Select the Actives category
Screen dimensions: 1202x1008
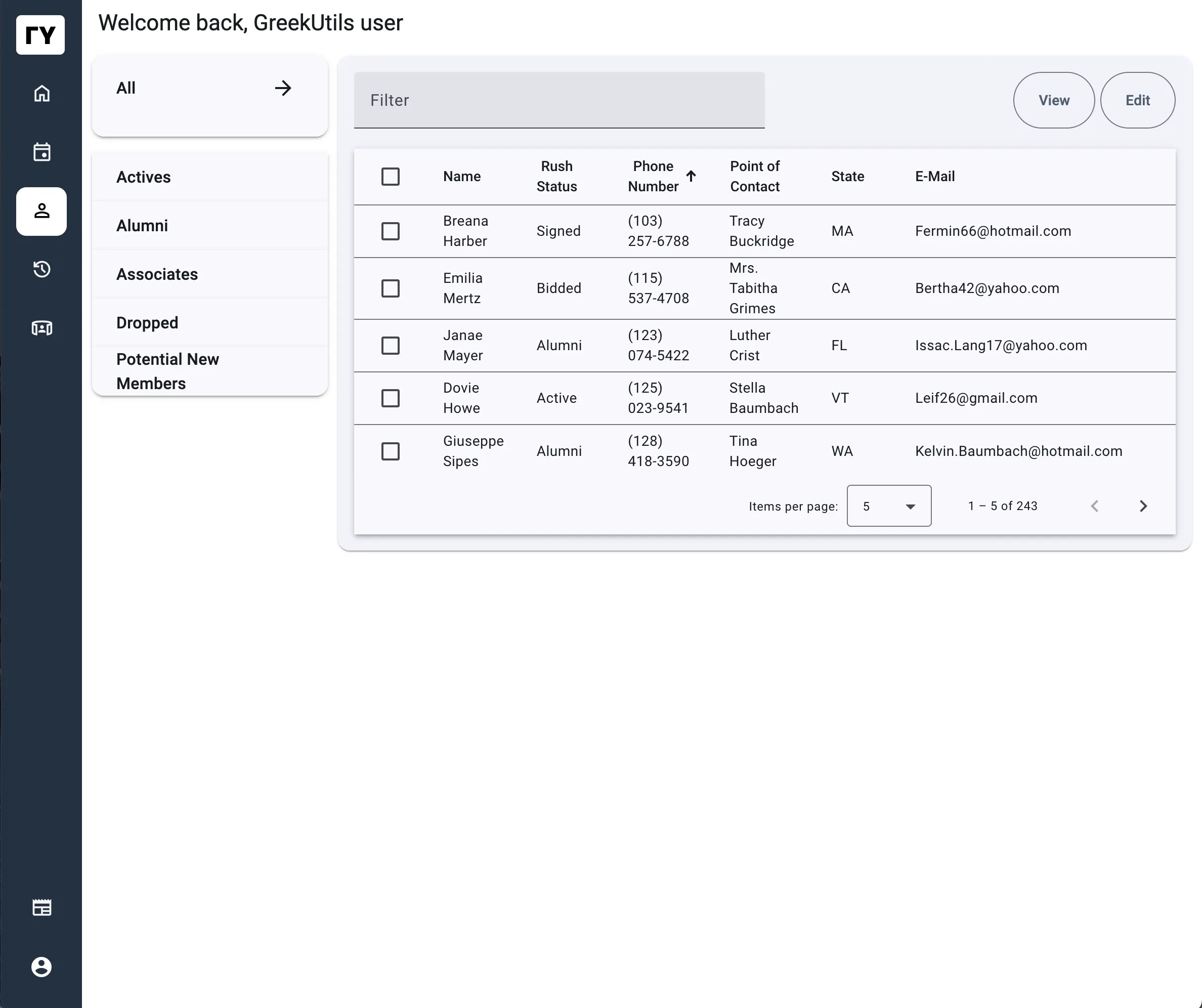209,177
